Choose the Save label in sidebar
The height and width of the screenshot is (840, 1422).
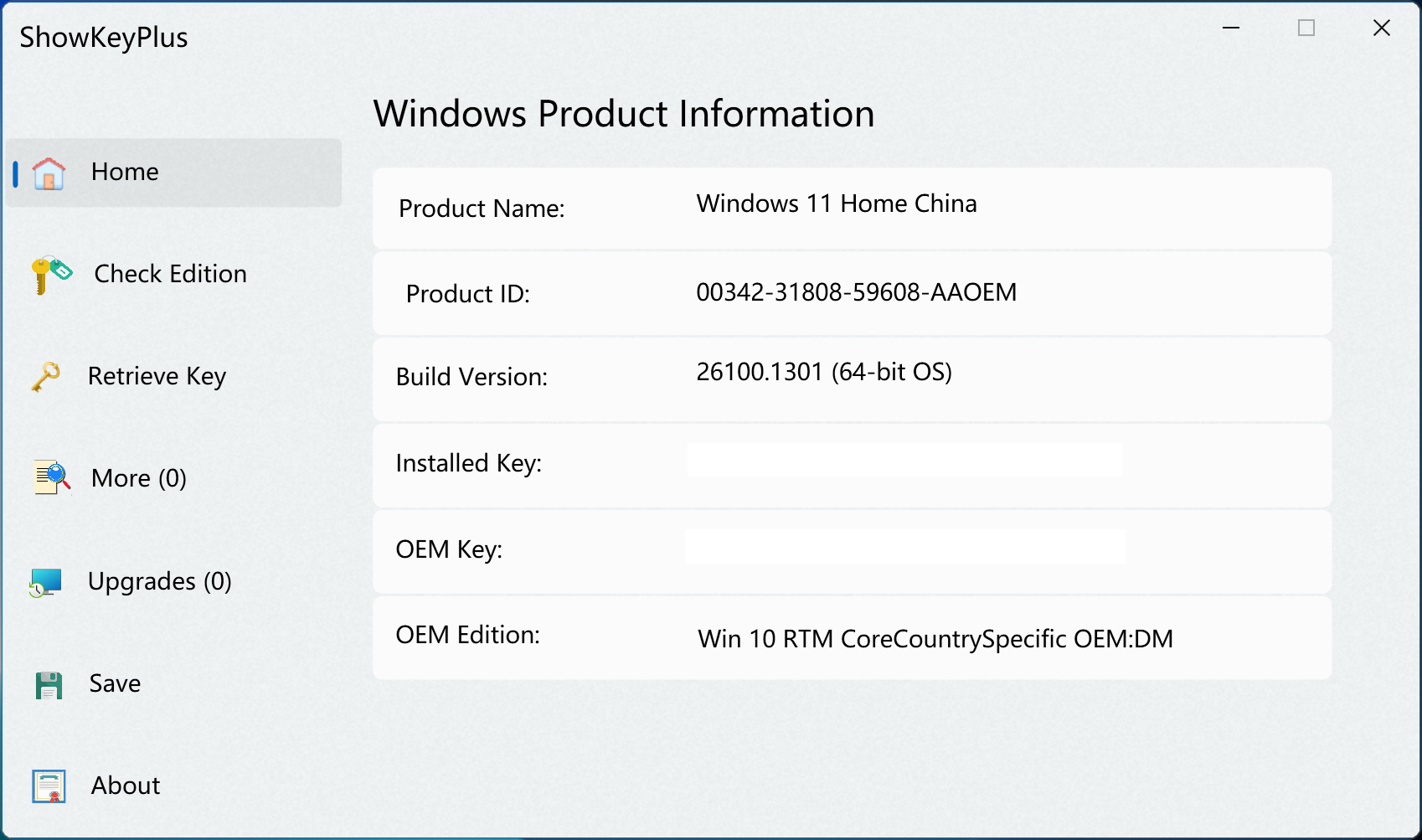click(115, 683)
